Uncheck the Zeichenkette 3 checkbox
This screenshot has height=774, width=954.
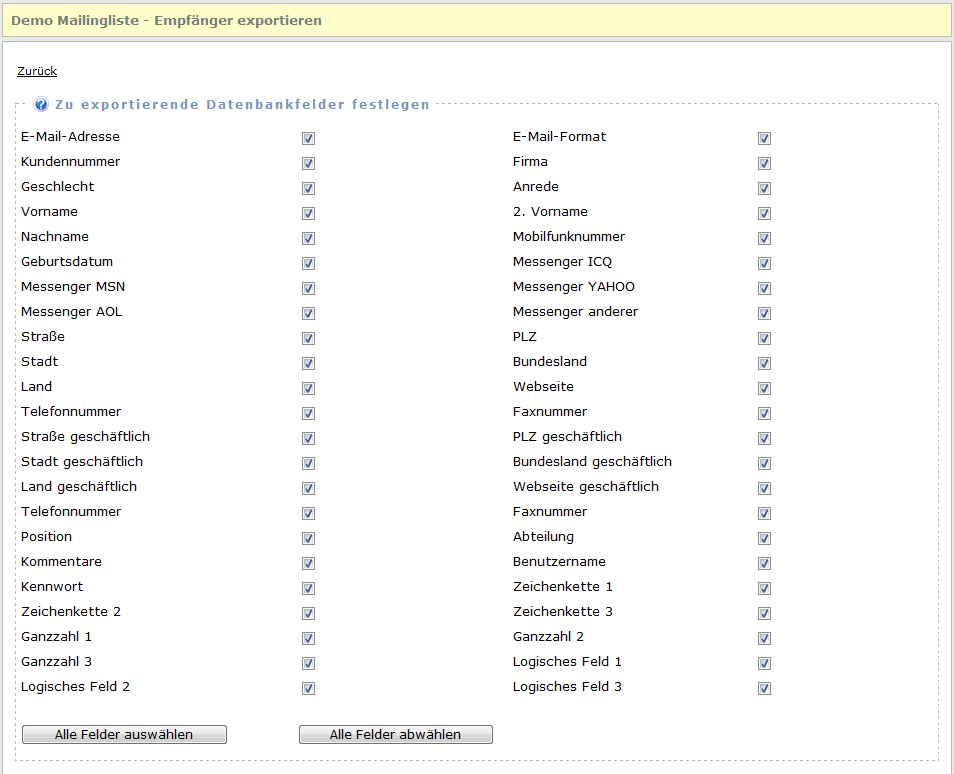764,613
